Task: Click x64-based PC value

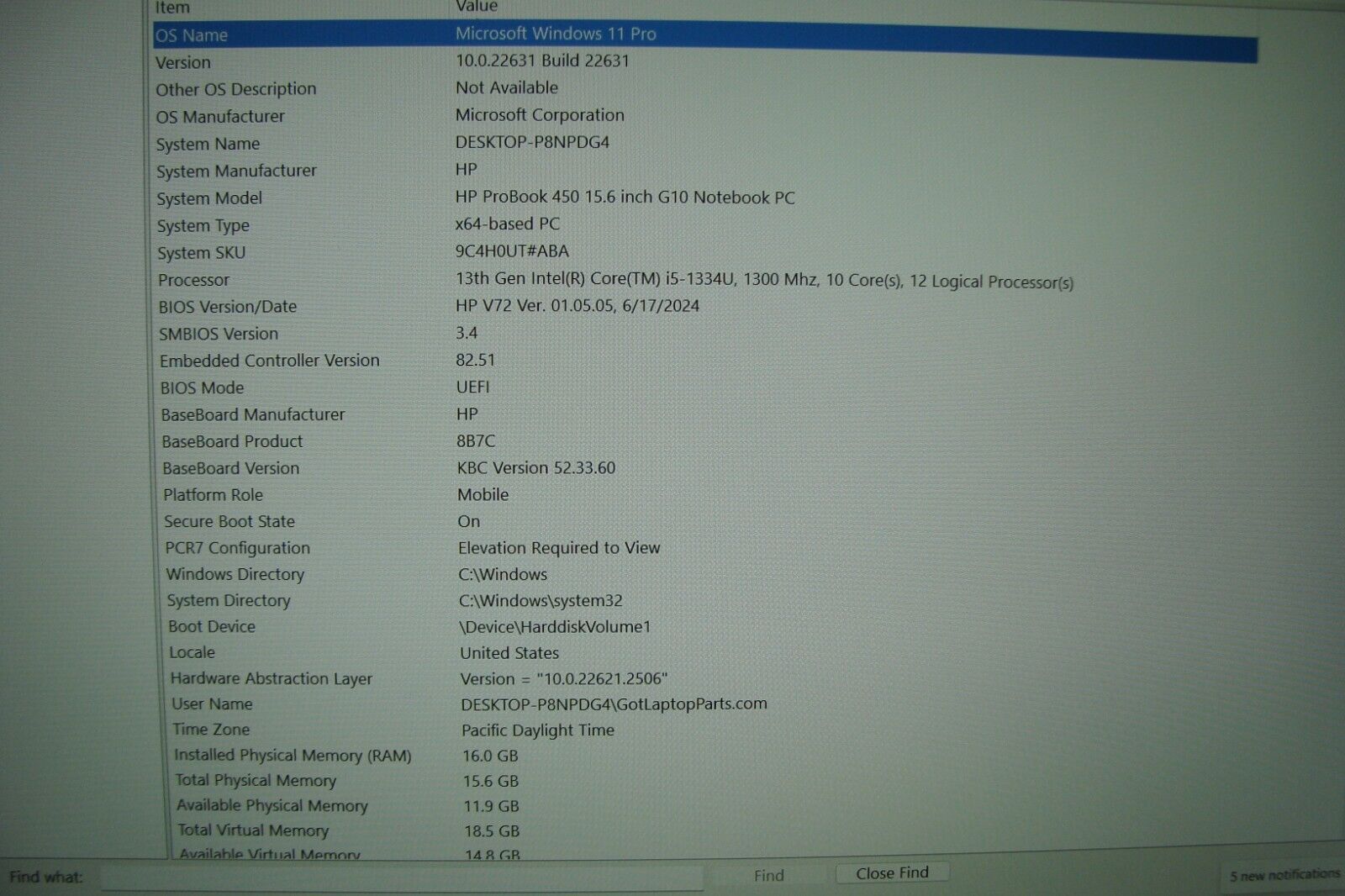Action: (x=507, y=224)
